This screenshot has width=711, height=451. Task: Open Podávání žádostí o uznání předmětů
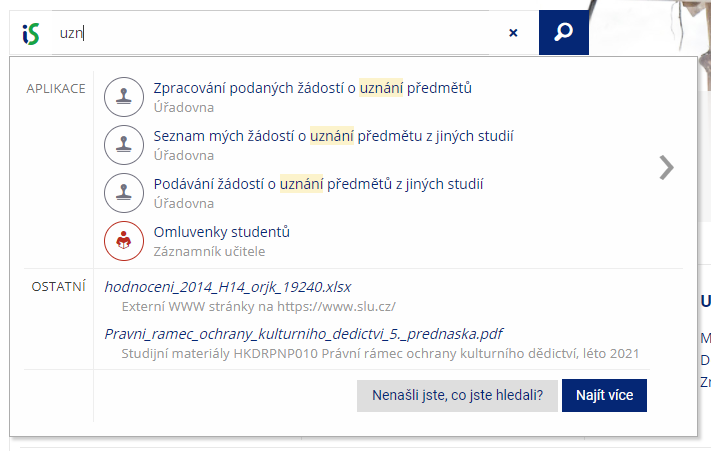(318, 184)
